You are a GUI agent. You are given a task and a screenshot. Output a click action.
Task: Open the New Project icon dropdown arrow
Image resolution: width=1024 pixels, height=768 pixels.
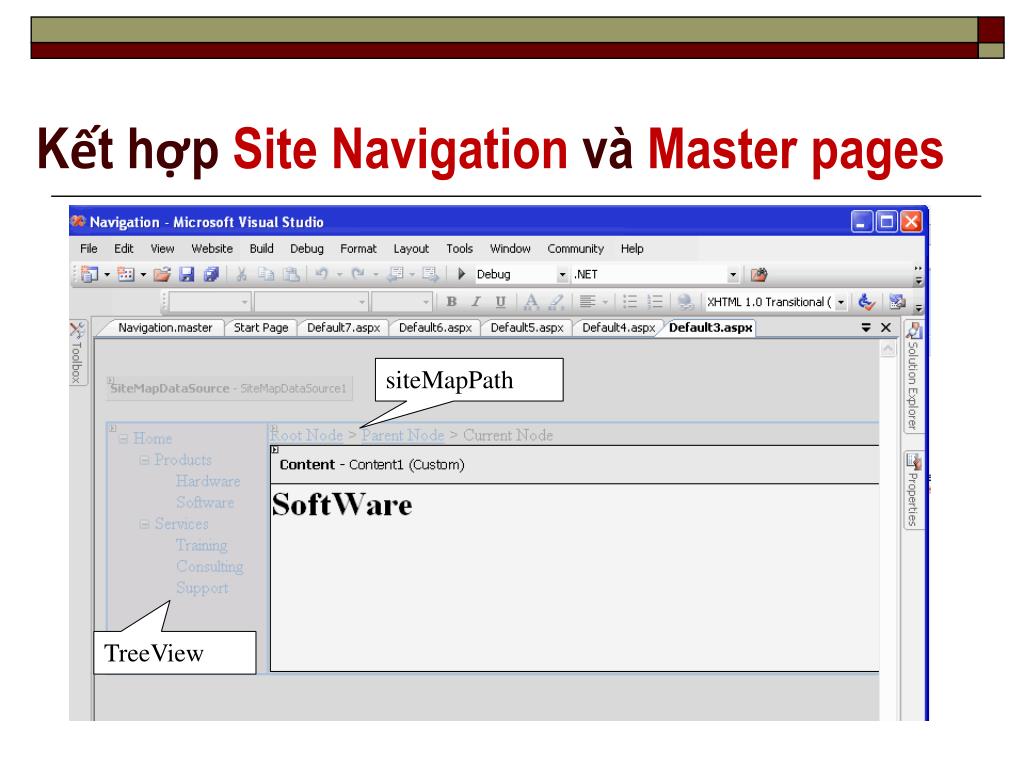[x=107, y=275]
